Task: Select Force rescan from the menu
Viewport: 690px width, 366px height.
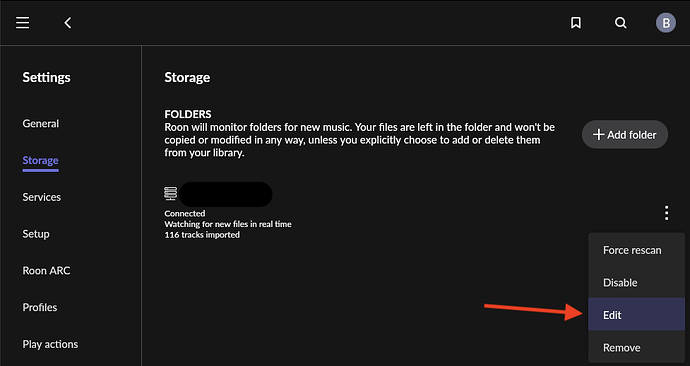Action: (636, 250)
